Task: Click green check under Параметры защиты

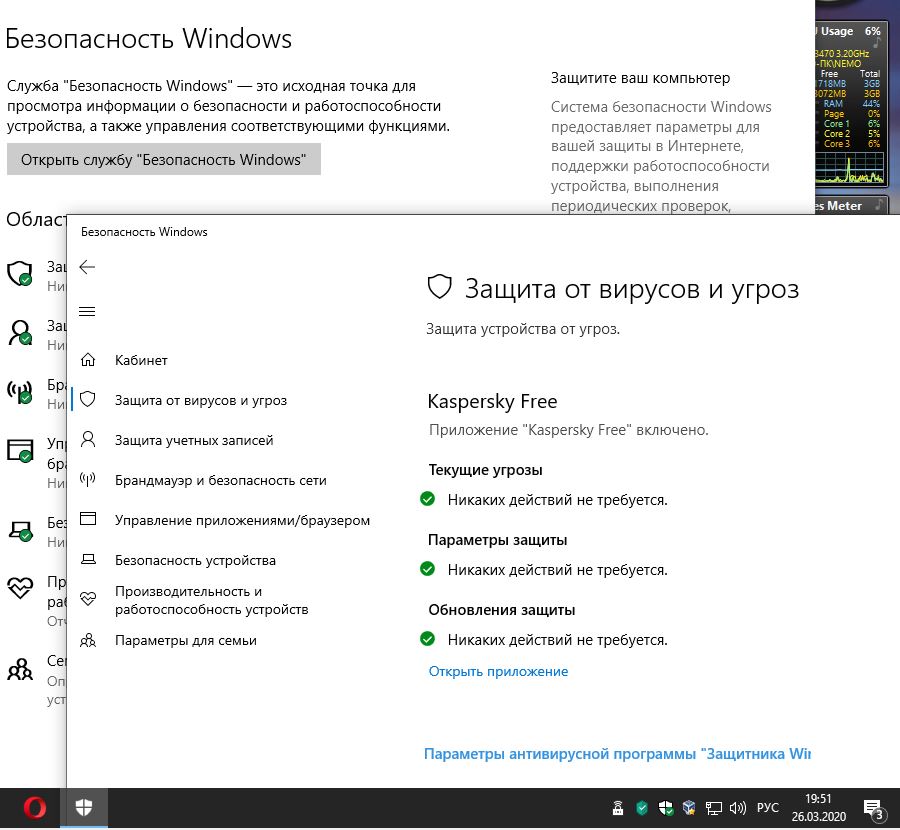Action: click(x=428, y=569)
